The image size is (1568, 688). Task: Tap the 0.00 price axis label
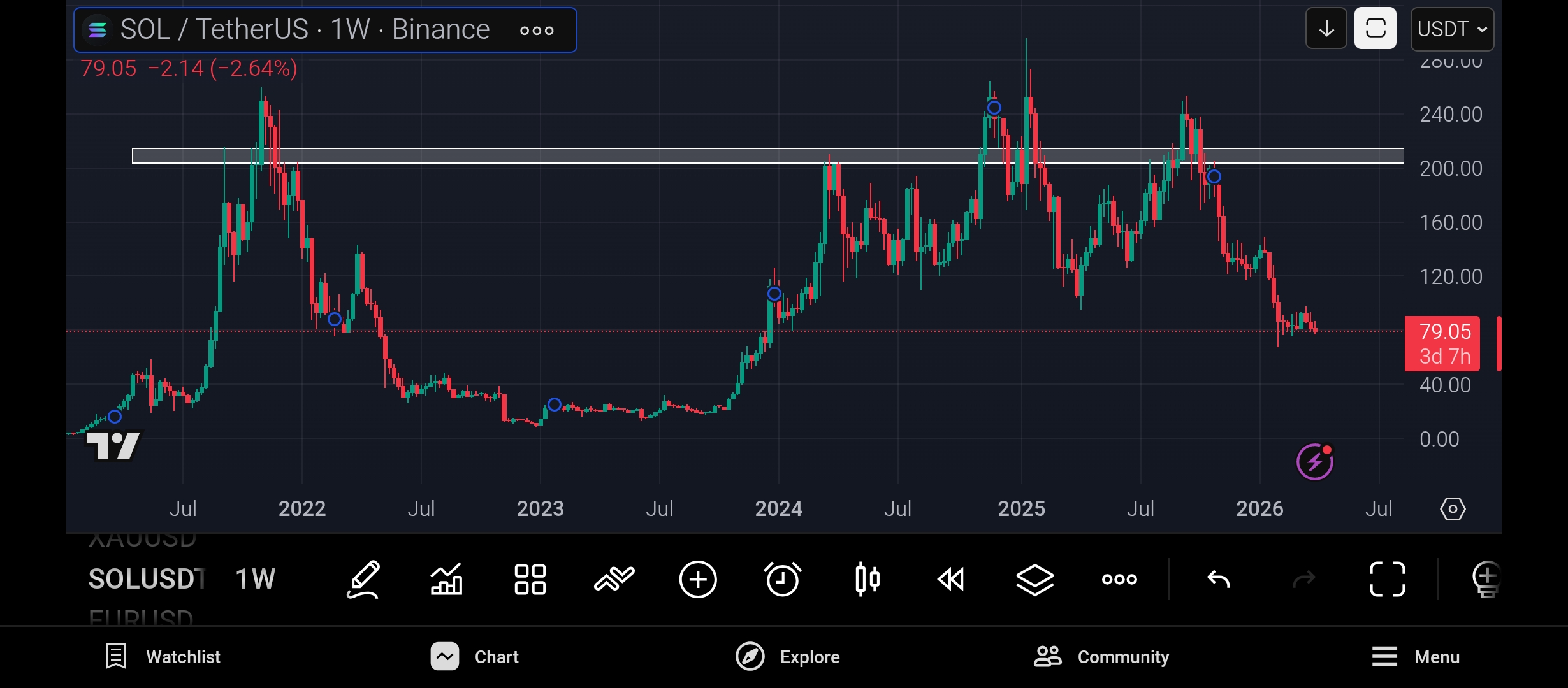[1439, 440]
